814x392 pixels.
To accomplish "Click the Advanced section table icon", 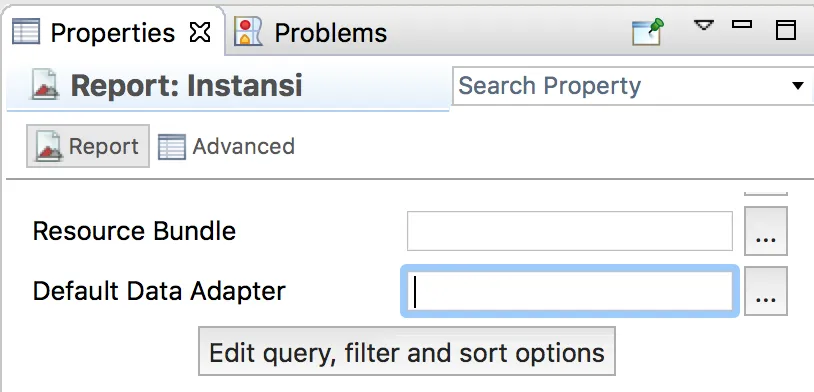I will [x=171, y=146].
